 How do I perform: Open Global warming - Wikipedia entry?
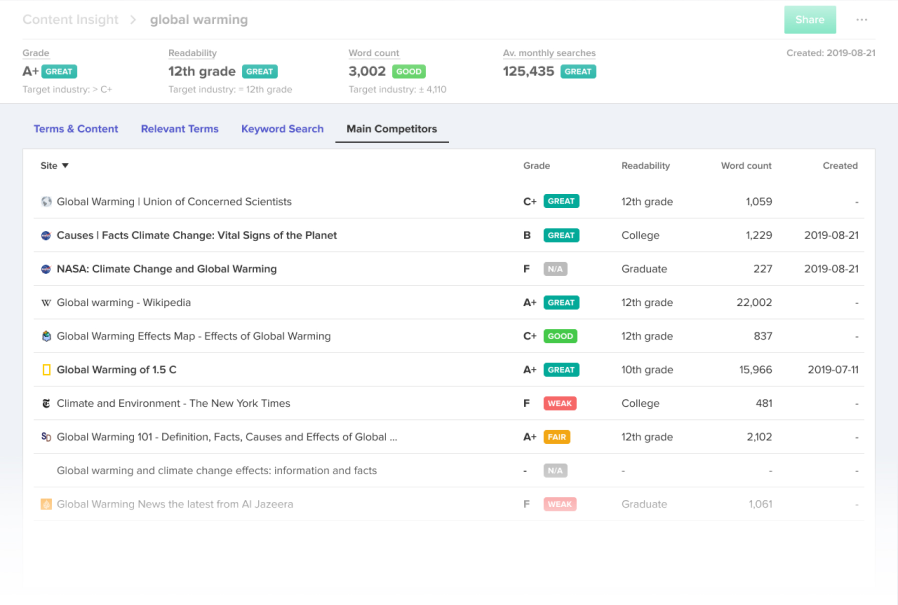(124, 302)
